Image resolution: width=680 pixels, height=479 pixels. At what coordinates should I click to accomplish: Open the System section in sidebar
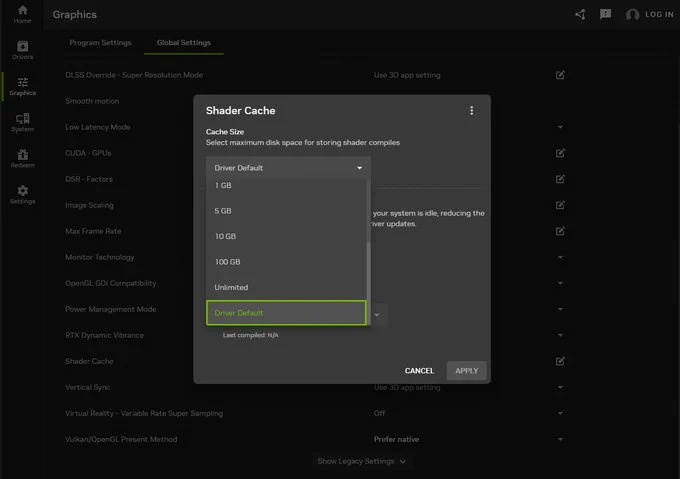pos(22,123)
